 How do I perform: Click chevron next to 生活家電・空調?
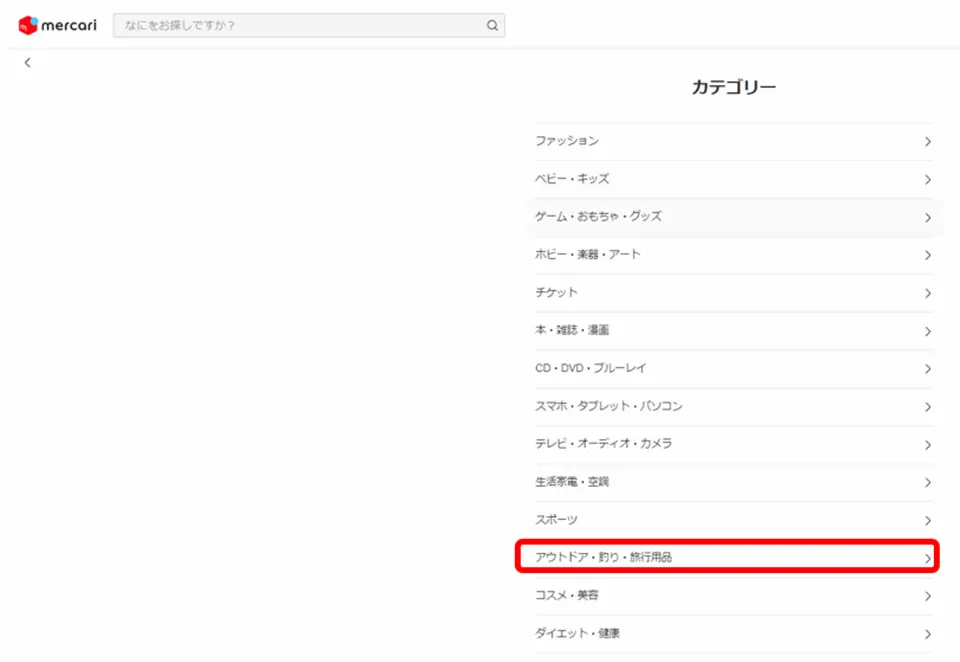click(x=927, y=483)
